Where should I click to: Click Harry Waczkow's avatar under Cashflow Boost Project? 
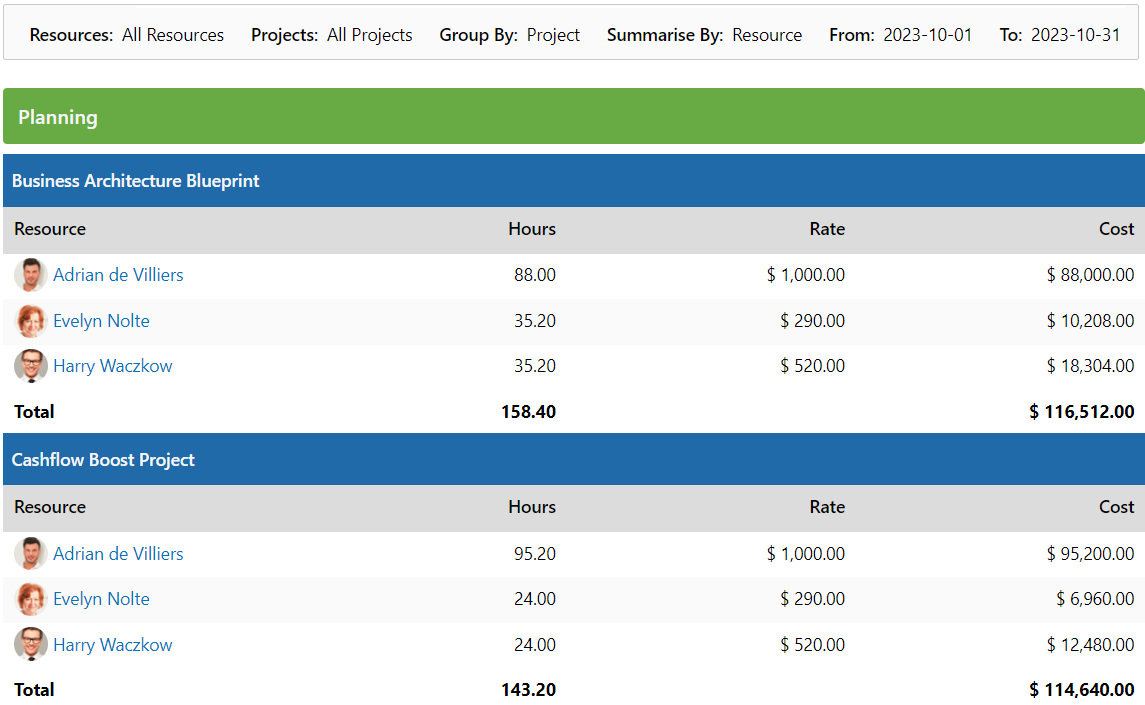pyautogui.click(x=29, y=644)
